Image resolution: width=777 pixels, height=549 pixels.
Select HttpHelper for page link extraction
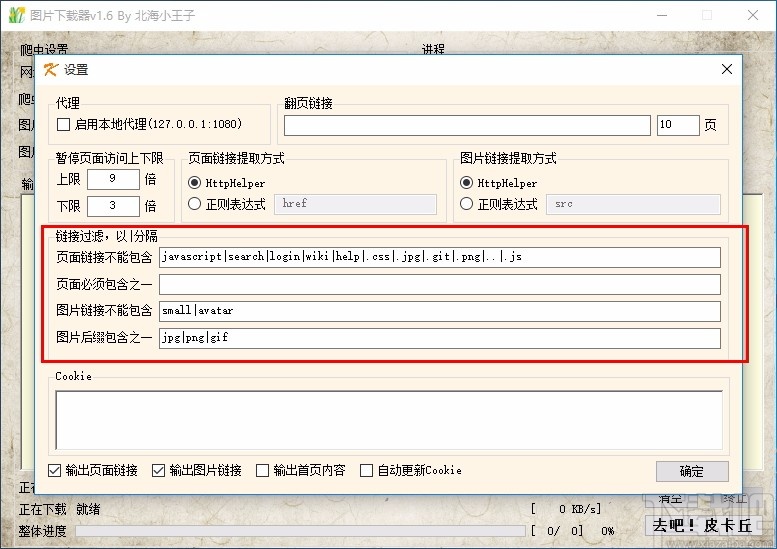pyautogui.click(x=195, y=183)
